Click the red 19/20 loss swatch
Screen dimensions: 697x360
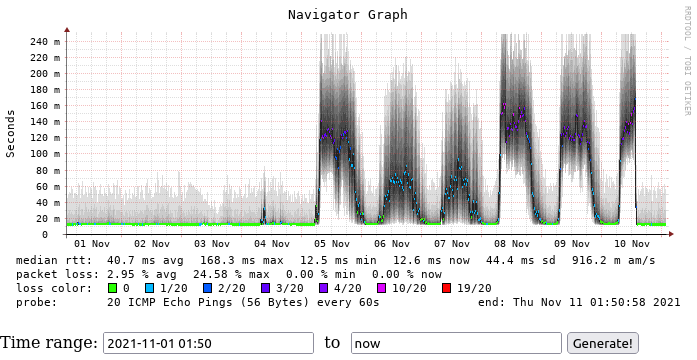point(447,288)
